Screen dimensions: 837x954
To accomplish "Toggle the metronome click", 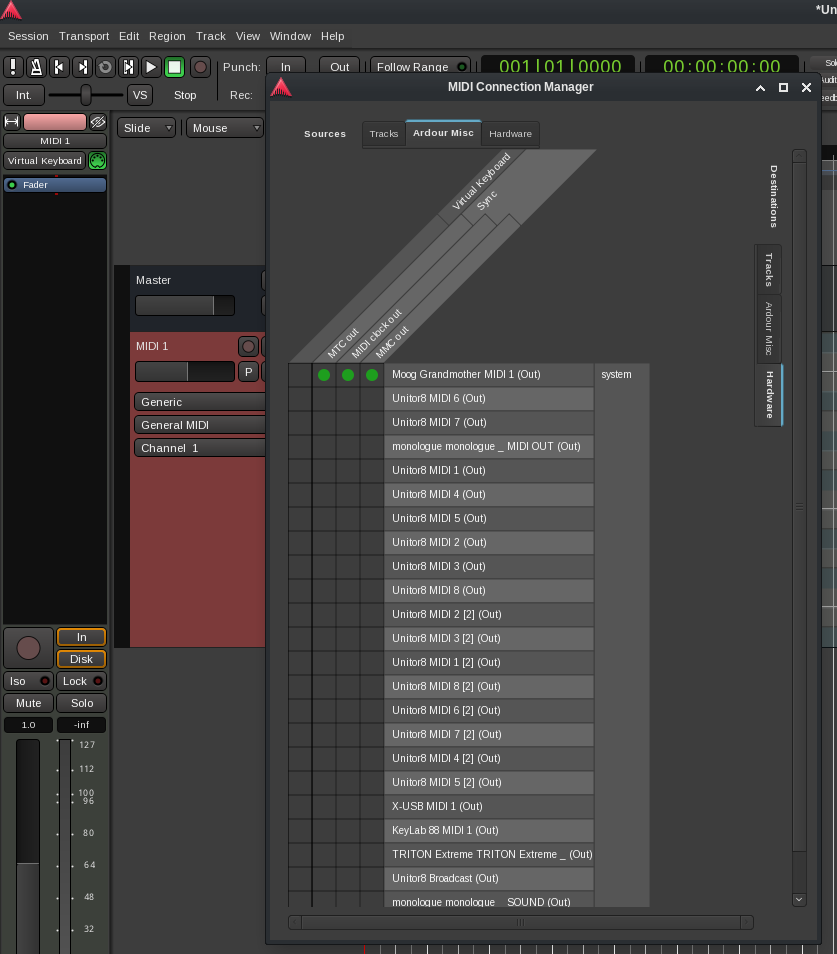I will click(x=36, y=67).
